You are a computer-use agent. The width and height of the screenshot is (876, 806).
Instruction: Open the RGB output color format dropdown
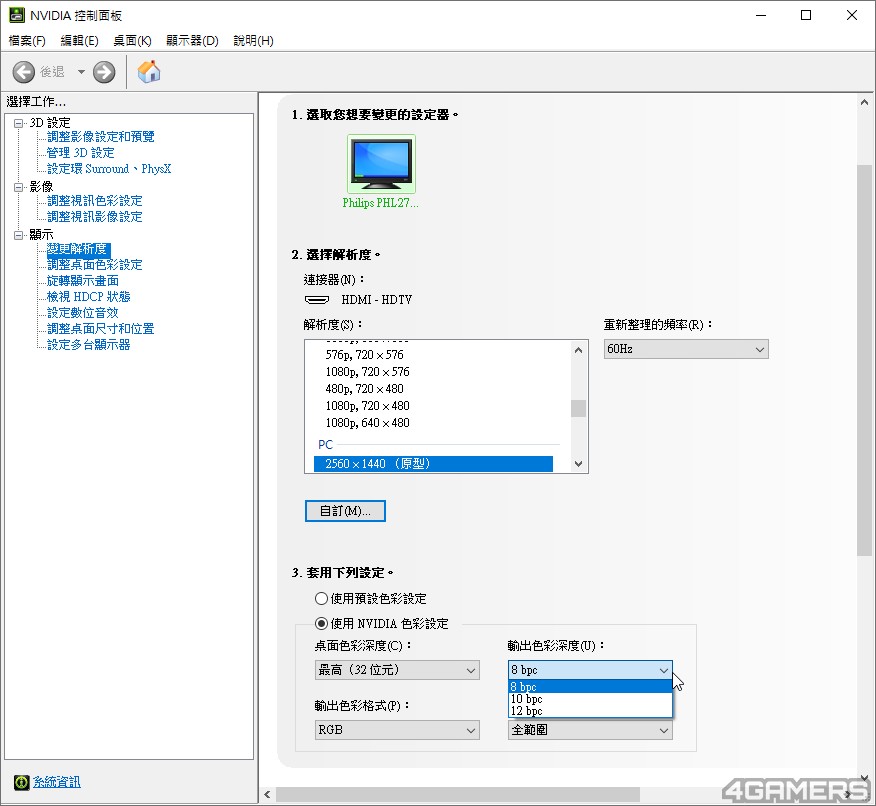397,730
